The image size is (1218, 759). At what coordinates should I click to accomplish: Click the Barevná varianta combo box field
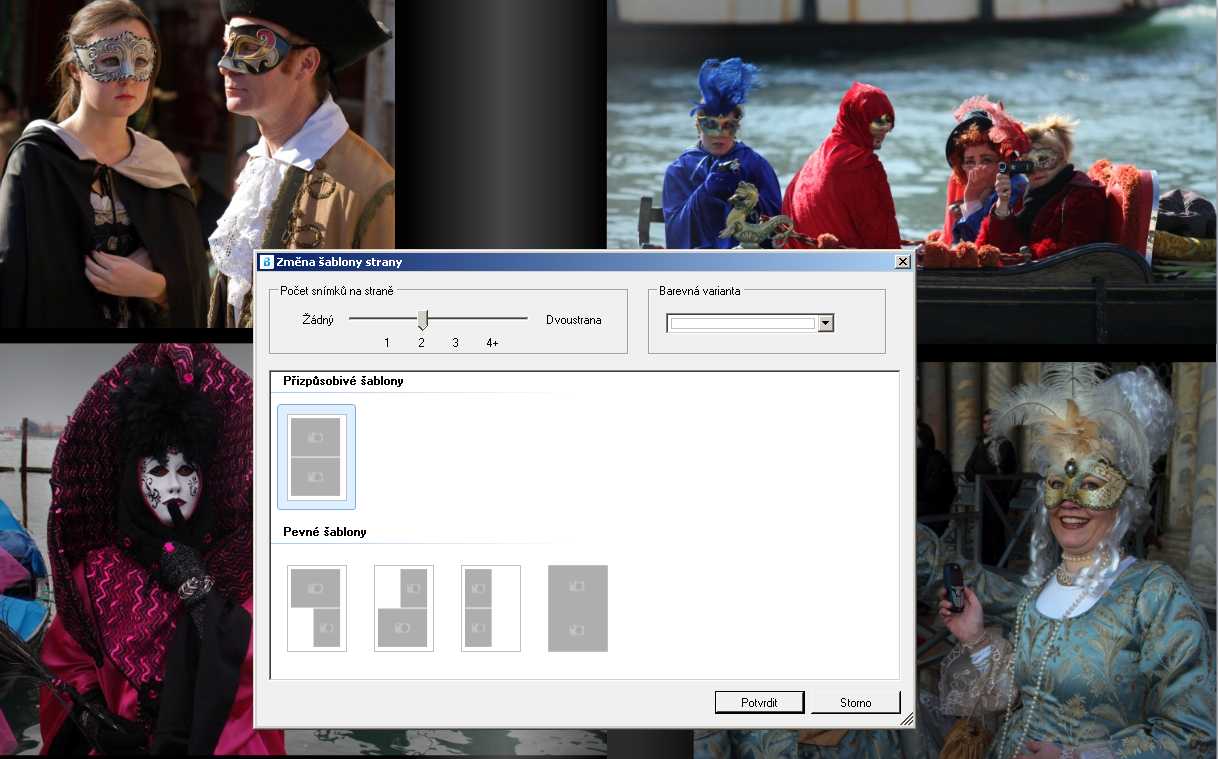click(742, 323)
